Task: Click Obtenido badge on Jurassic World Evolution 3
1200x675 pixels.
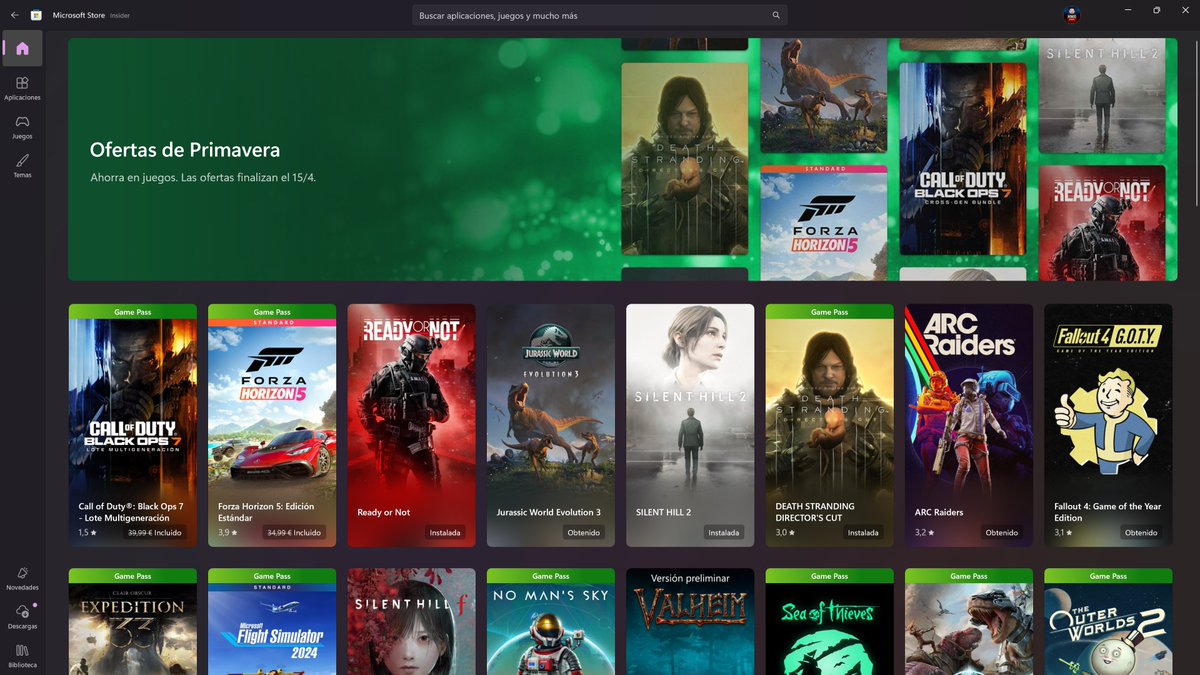Action: (584, 533)
